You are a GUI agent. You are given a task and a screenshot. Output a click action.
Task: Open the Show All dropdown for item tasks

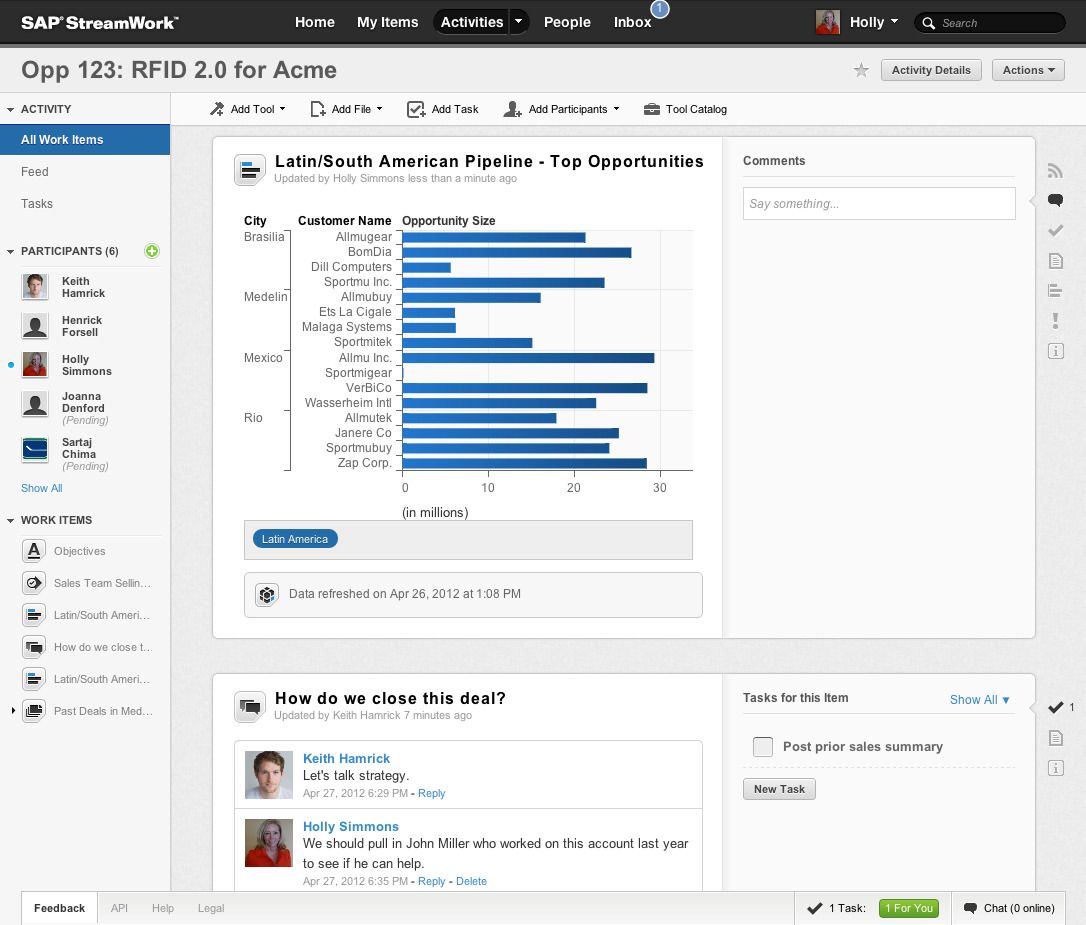(979, 700)
